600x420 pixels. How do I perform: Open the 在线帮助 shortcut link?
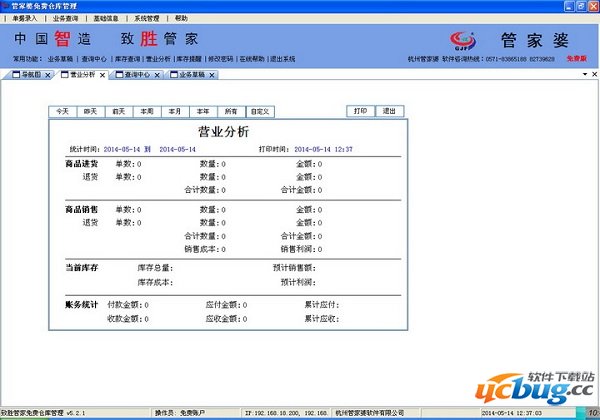(x=252, y=59)
